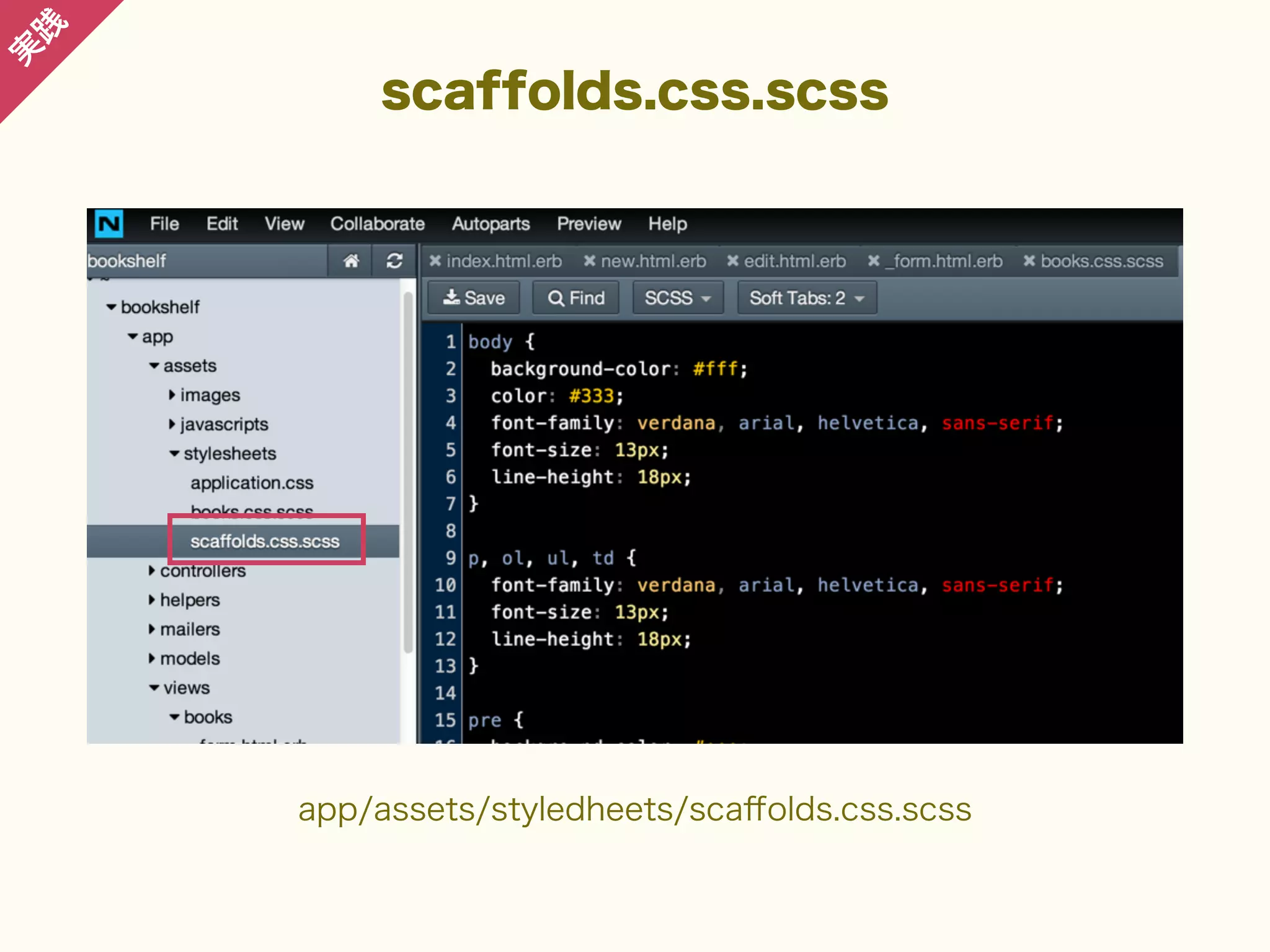Viewport: 1270px width, 952px height.
Task: Open the Edit menu
Action: coord(222,224)
